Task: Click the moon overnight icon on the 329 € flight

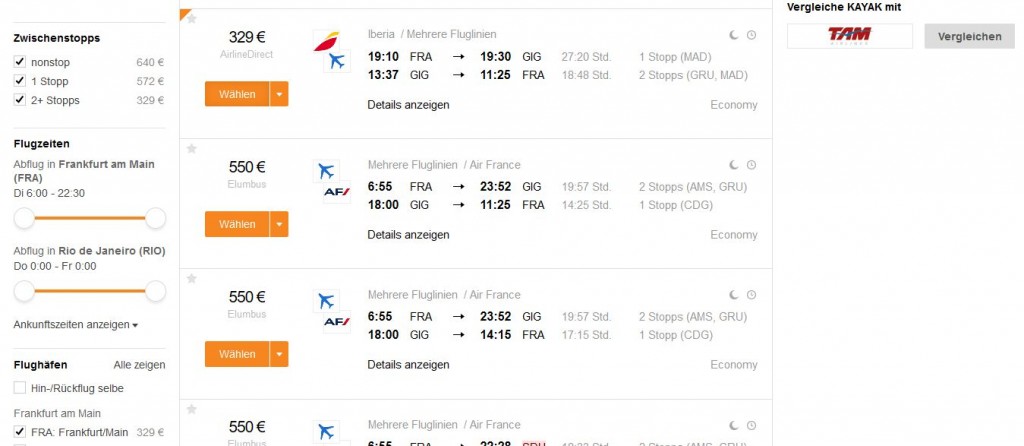Action: point(733,35)
